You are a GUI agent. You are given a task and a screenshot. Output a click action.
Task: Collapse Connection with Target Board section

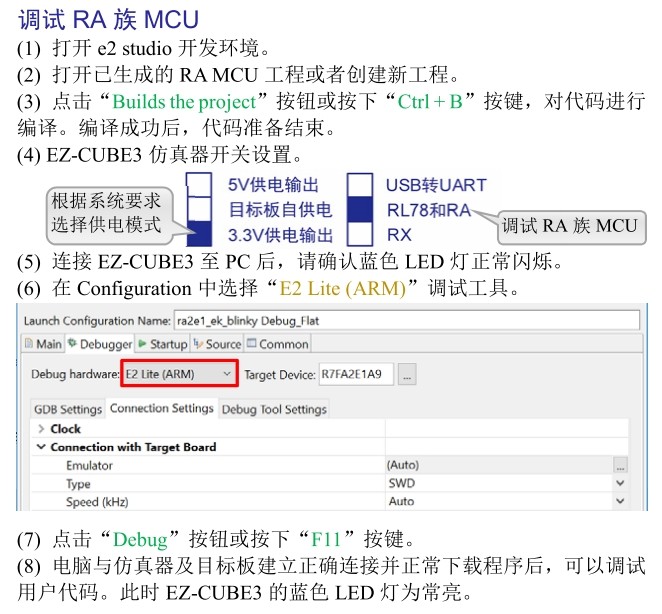tap(41, 447)
